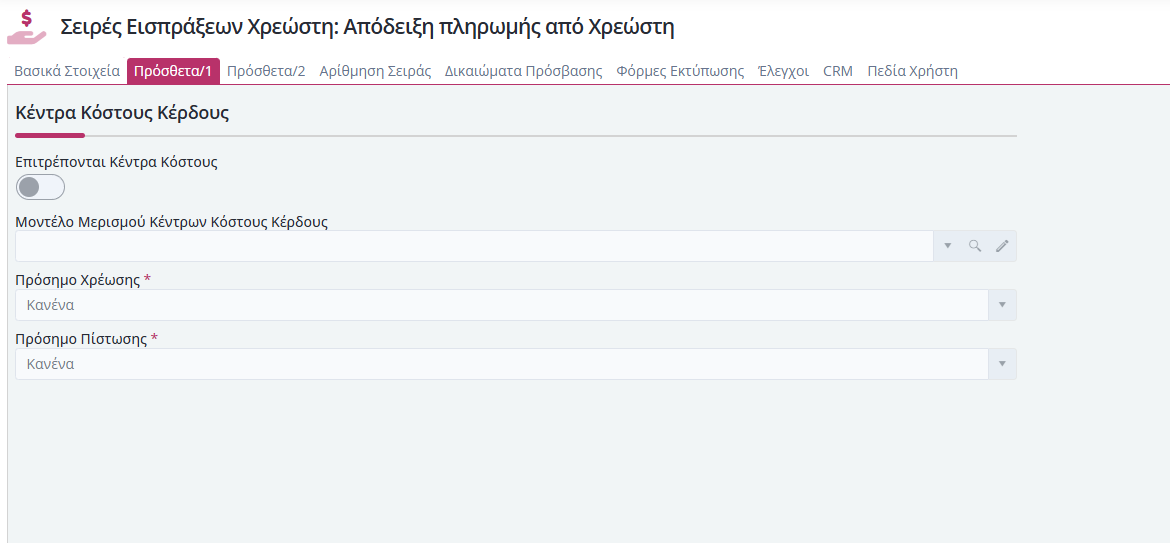Image resolution: width=1170 pixels, height=543 pixels.
Task: Click the pencil edit icon in Μοντέλο Μερισμού
Action: click(1002, 246)
